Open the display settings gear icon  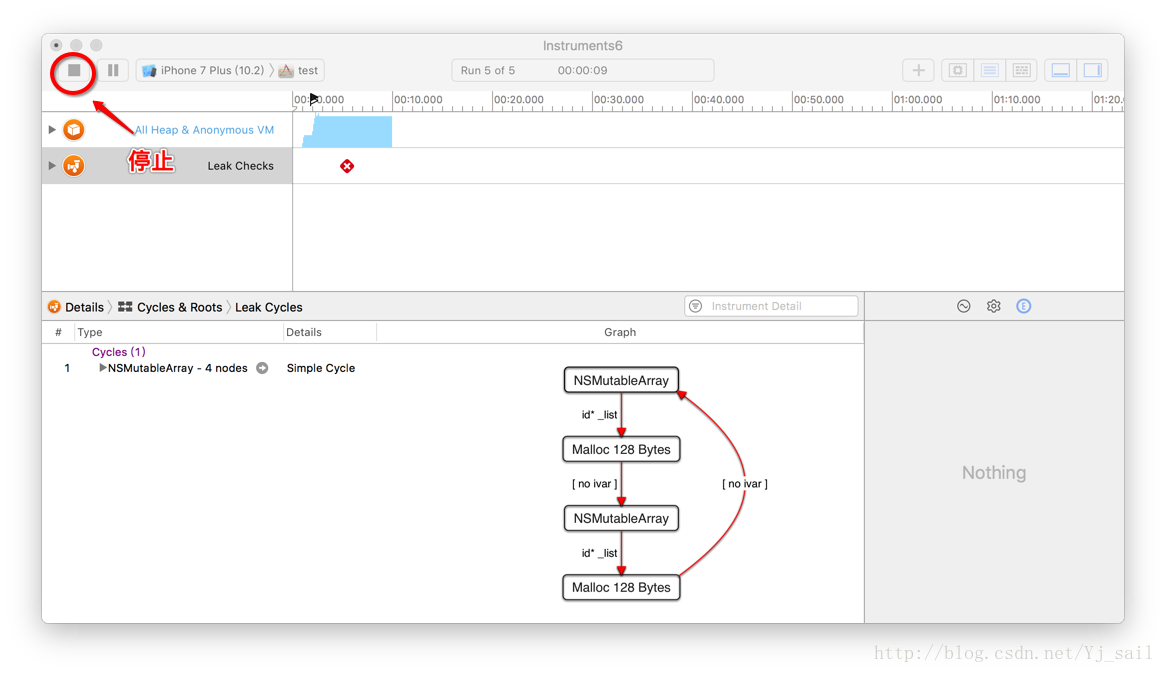993,306
